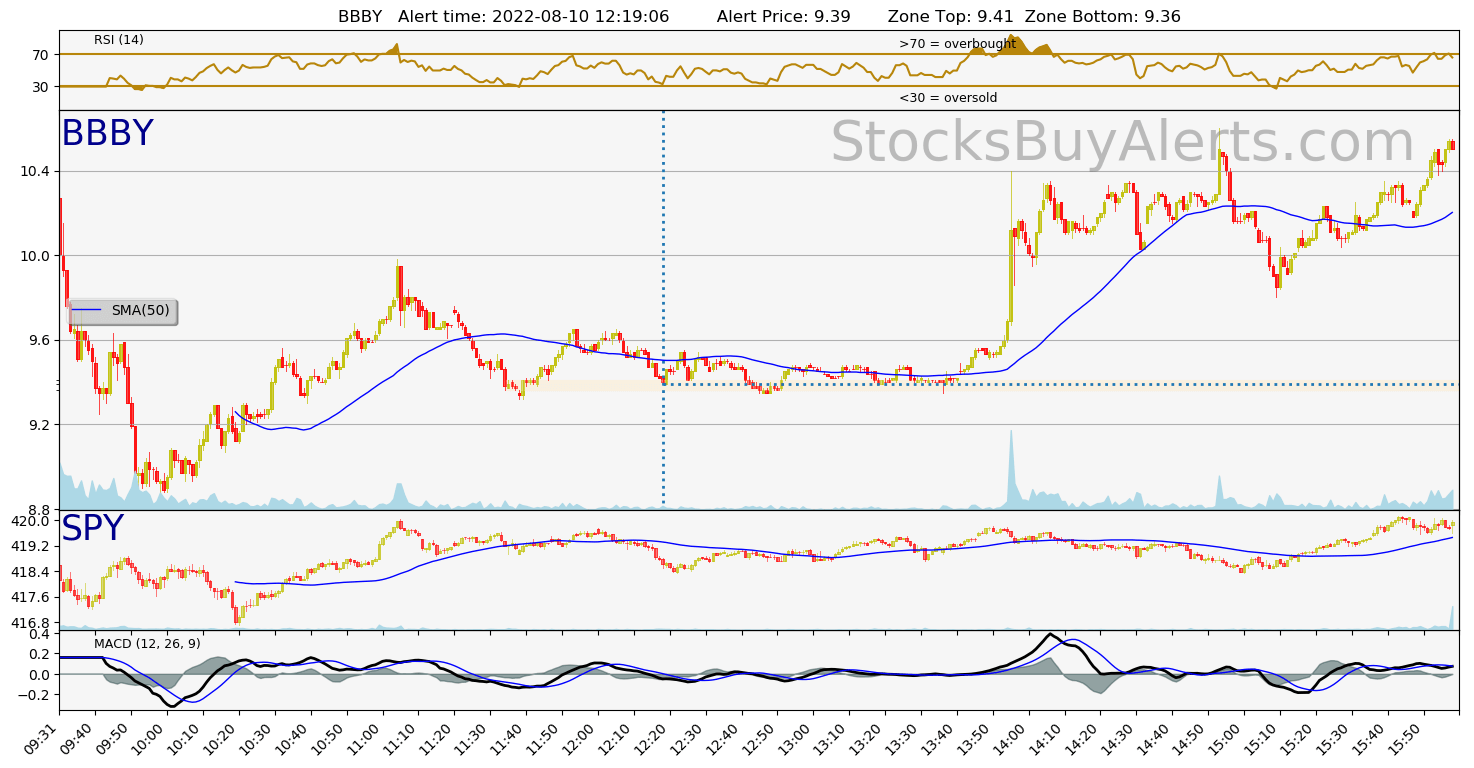1474x768 pixels.
Task: Click the SMA(50) legend box
Action: [x=123, y=311]
